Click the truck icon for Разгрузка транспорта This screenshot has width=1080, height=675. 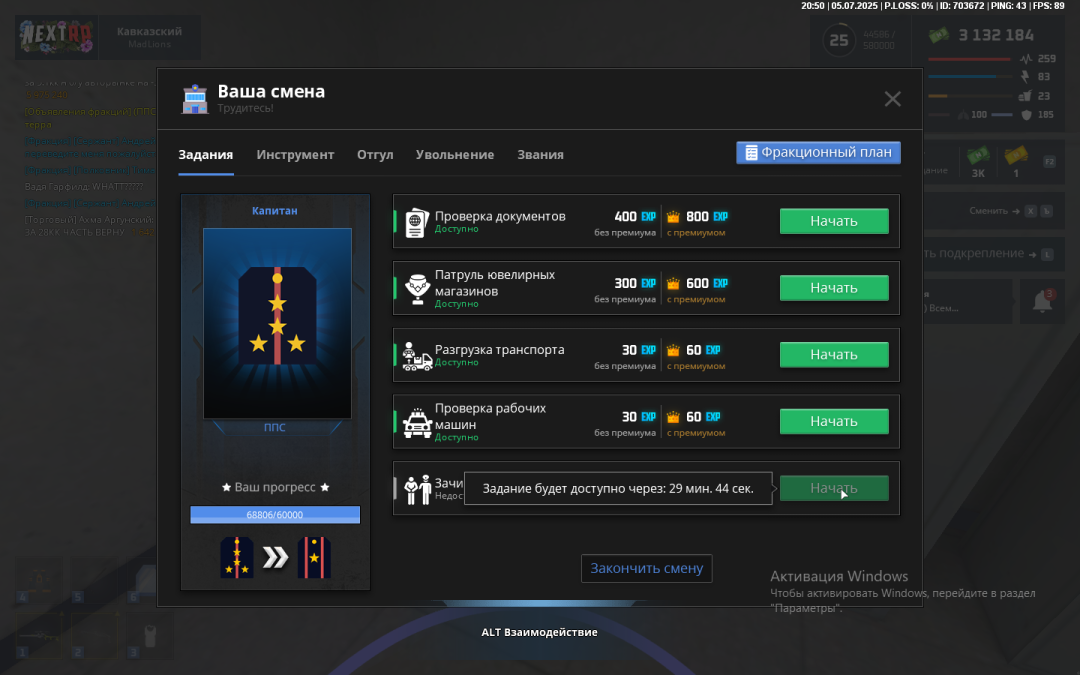417,355
